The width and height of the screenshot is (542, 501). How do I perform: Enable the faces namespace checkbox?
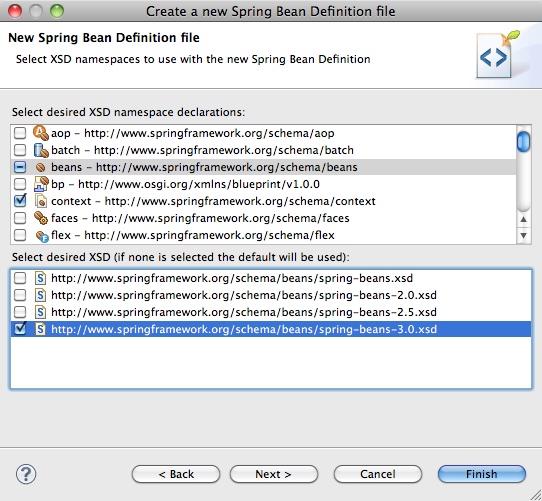tap(20, 218)
